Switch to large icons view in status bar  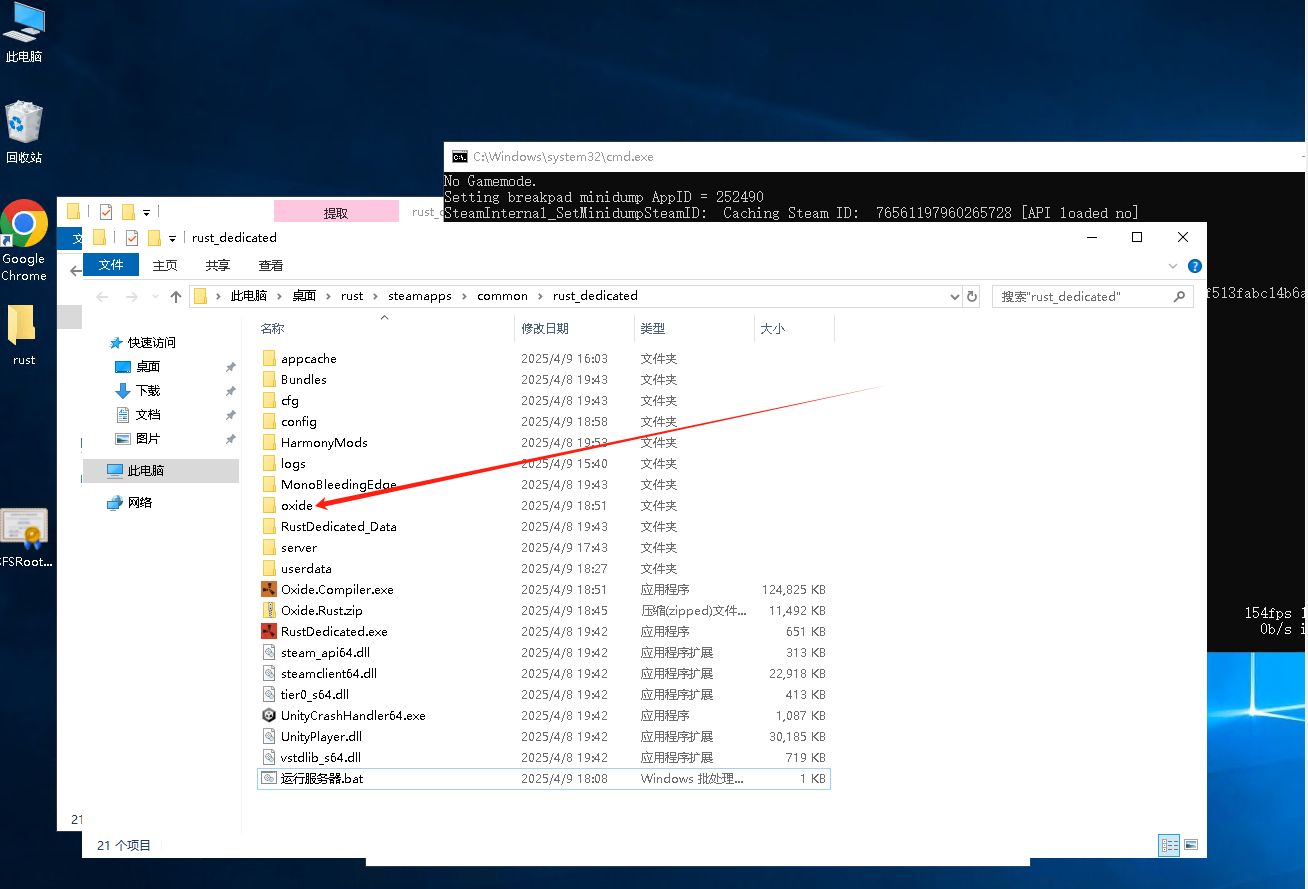tap(1190, 845)
